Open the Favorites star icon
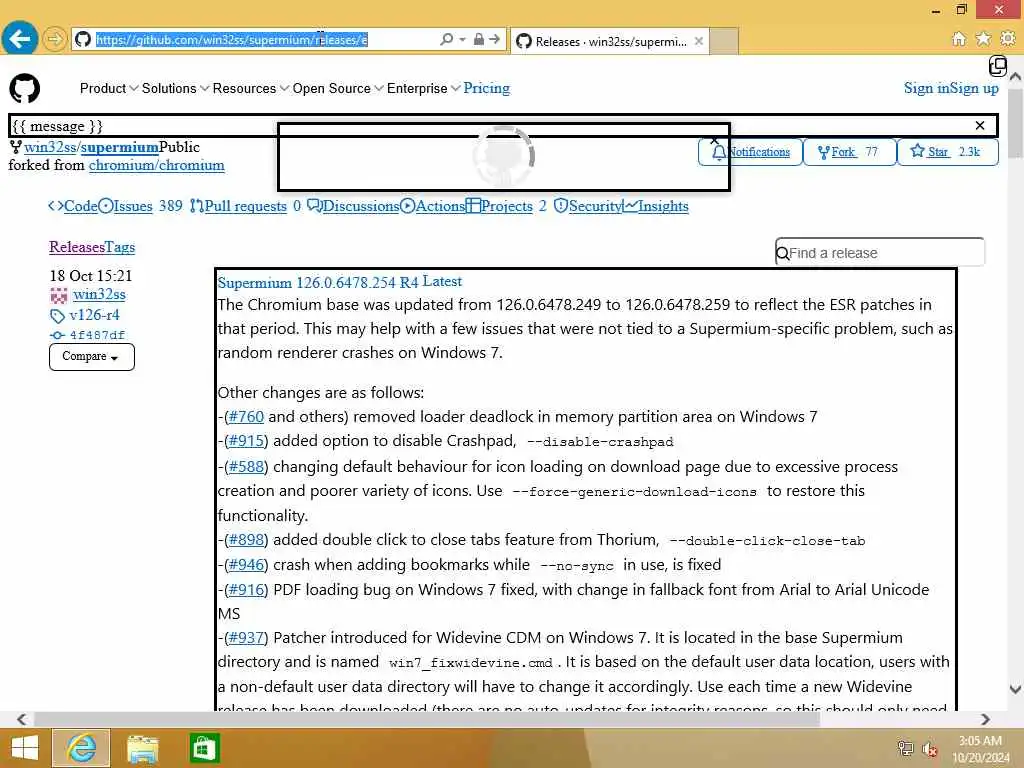 (983, 39)
